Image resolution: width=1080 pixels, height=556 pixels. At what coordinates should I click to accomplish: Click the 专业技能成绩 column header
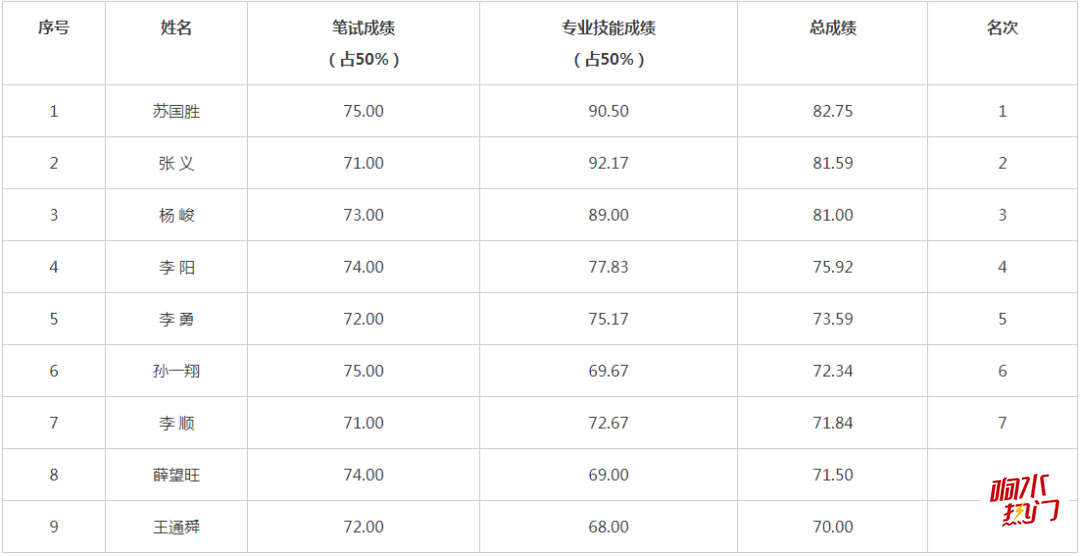click(x=609, y=28)
